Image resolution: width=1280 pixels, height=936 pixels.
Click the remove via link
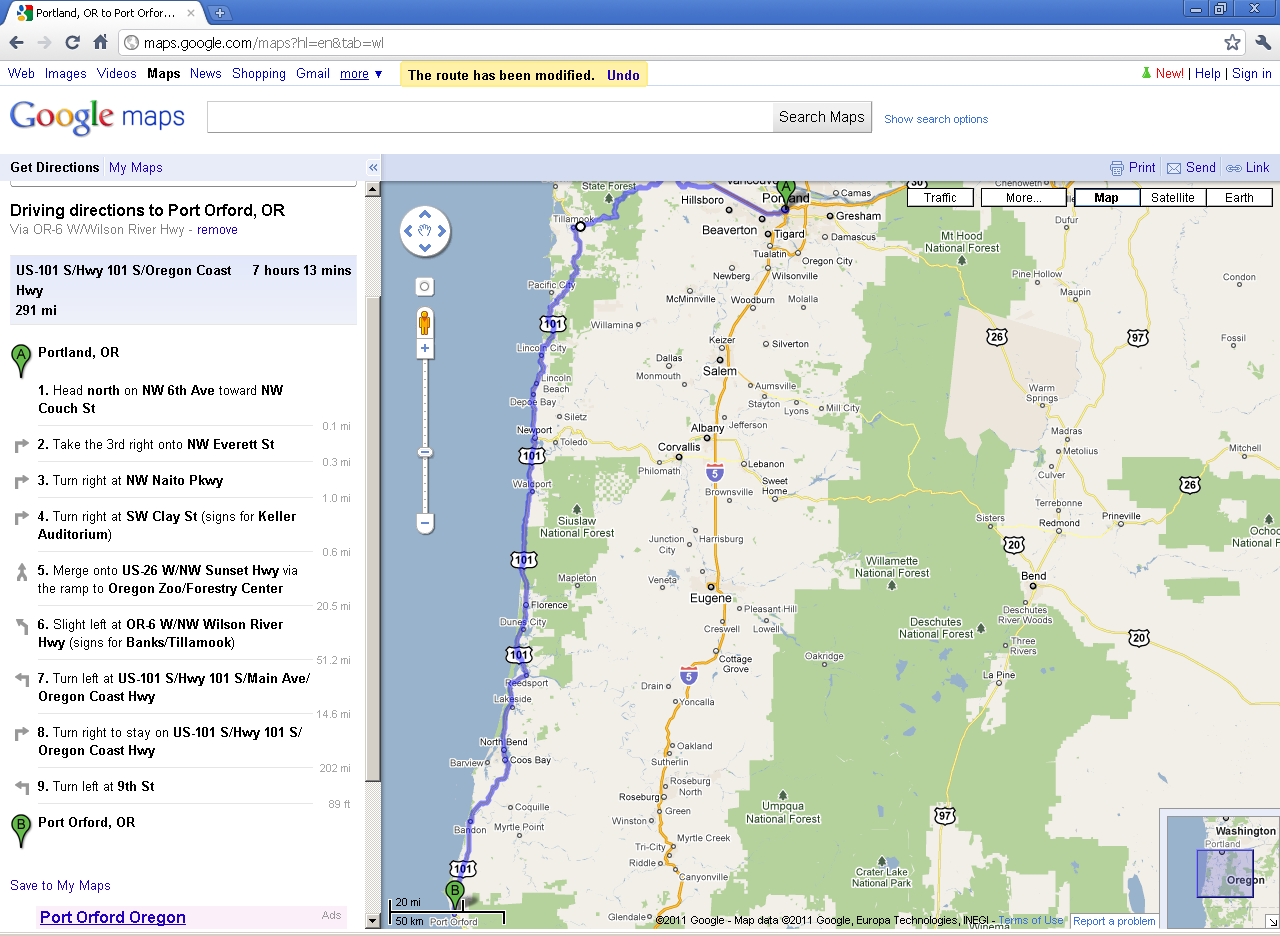coord(217,230)
